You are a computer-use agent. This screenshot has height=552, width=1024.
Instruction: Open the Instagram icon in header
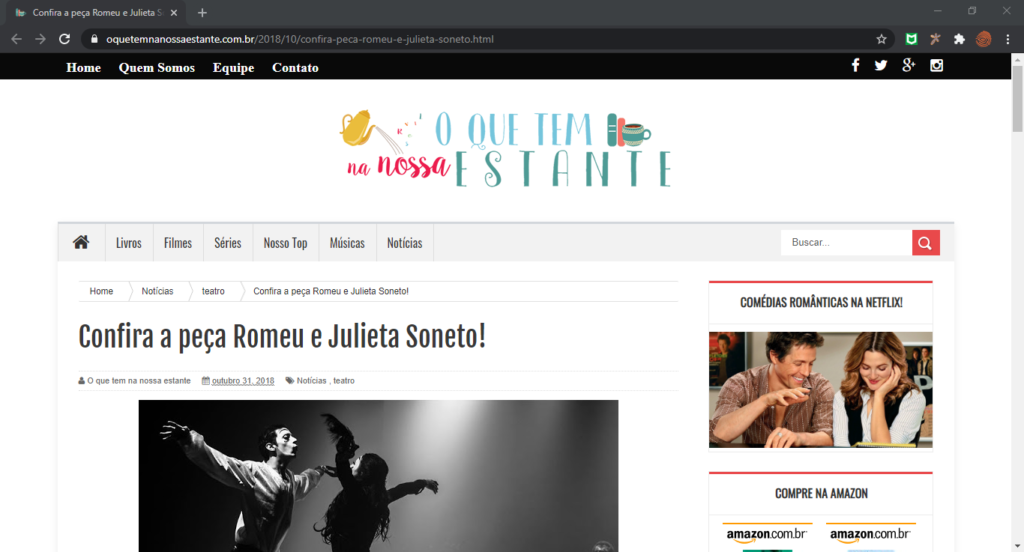click(x=936, y=65)
